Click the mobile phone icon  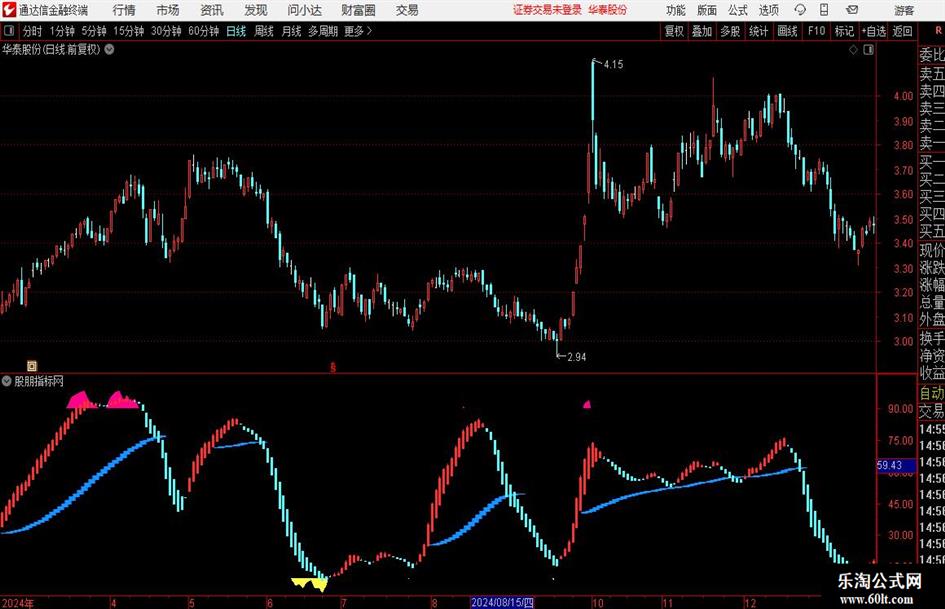[x=824, y=10]
